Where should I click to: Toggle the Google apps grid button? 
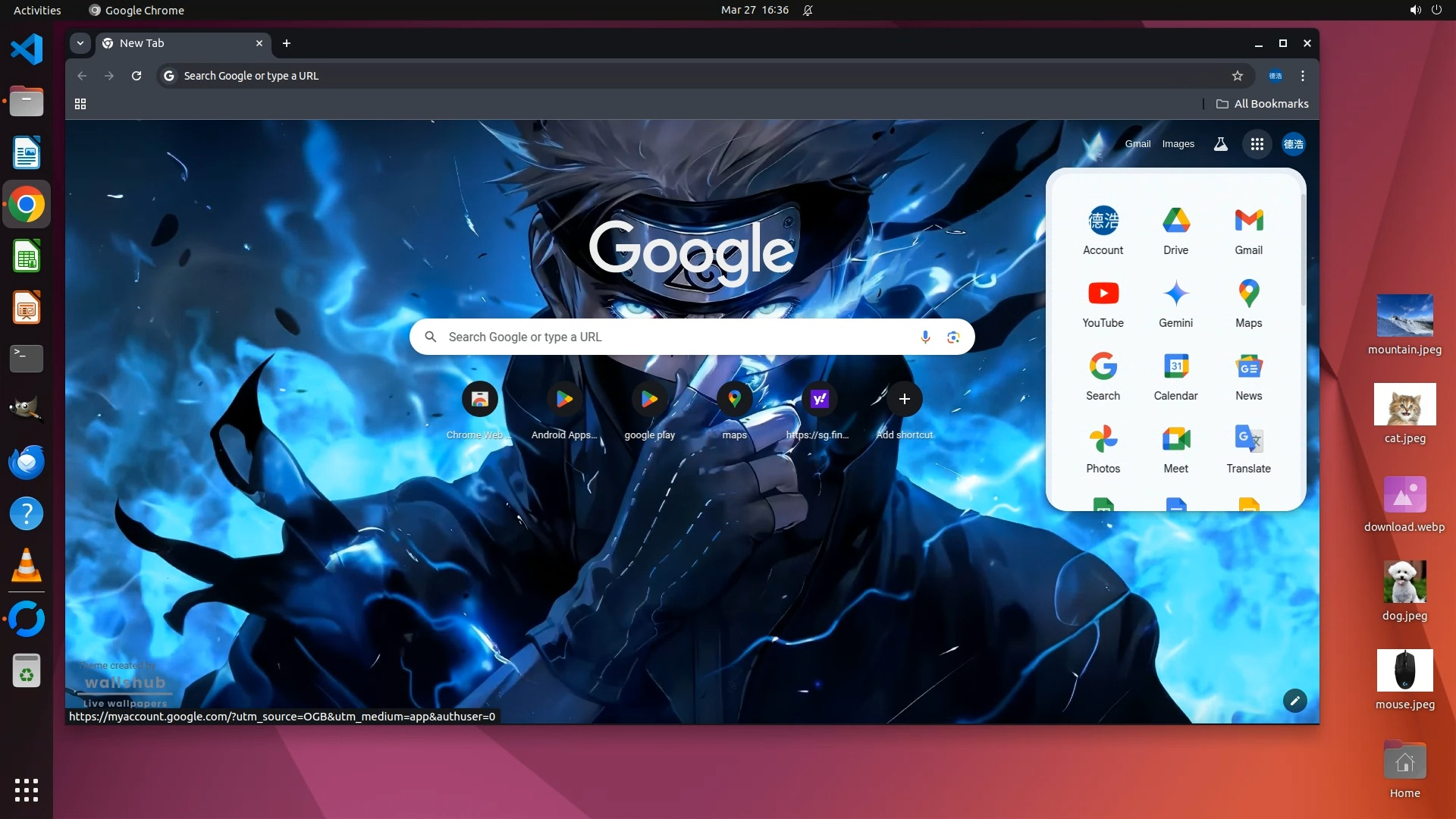point(1257,144)
